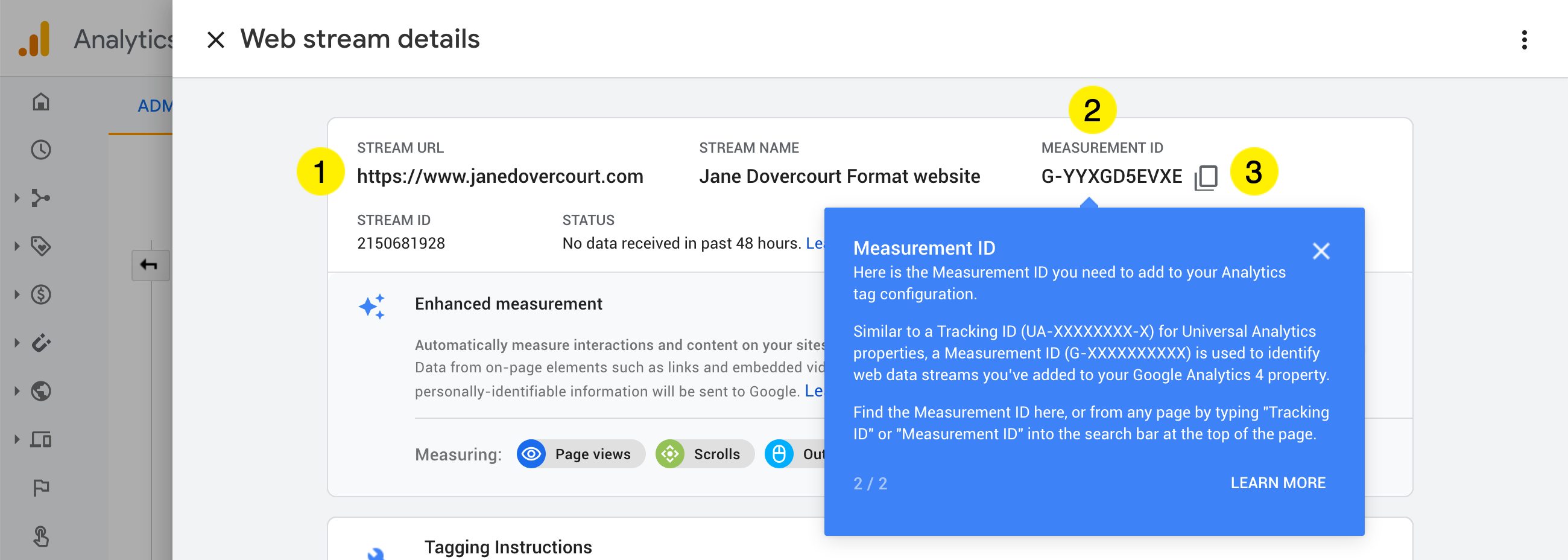1568x560 pixels.
Task: Click the 2 / 2 step indicator
Action: click(x=870, y=484)
